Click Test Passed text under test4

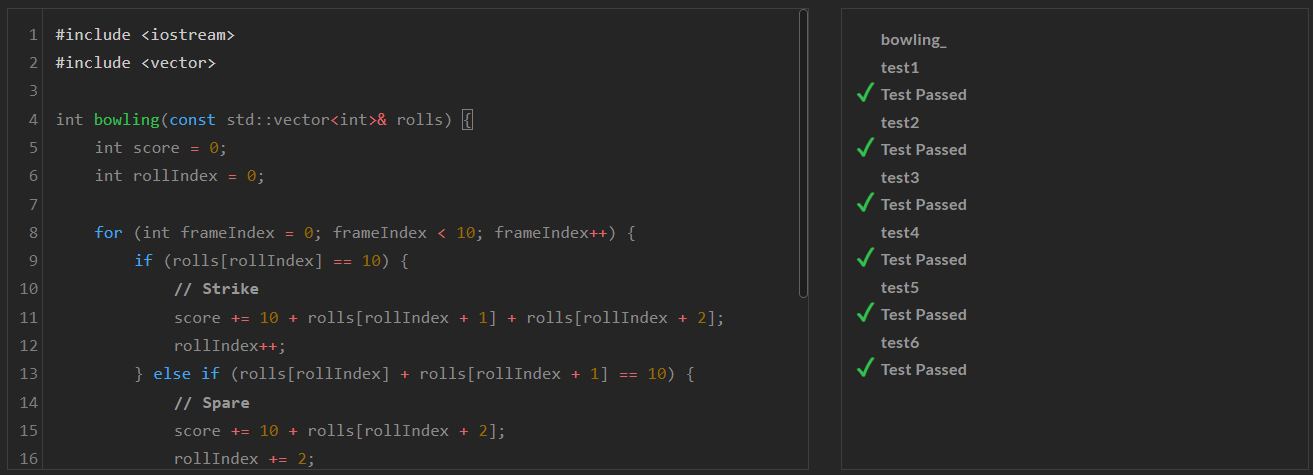(923, 260)
